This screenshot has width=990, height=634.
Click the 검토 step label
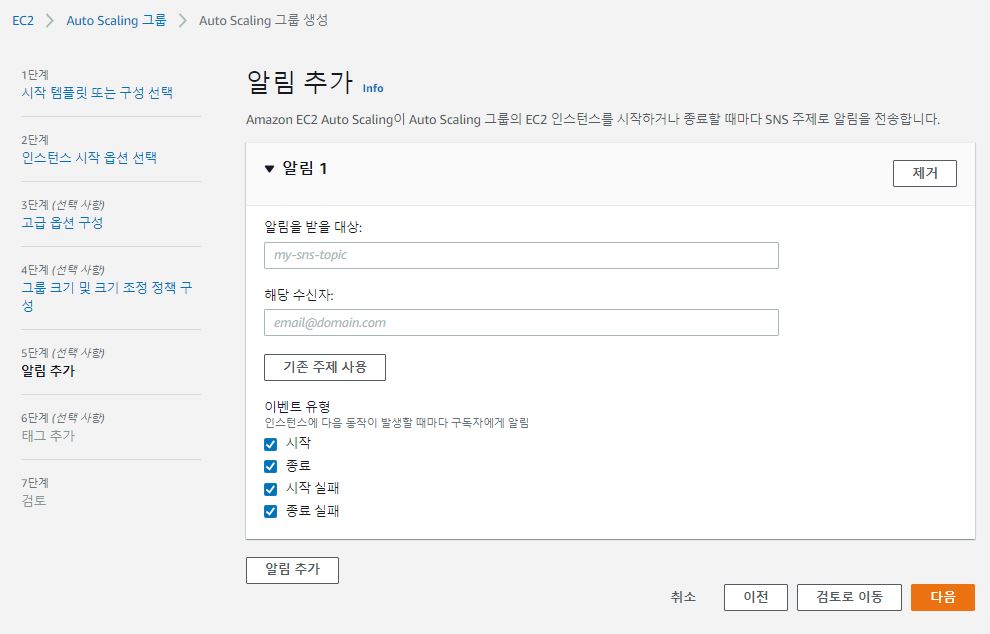point(34,501)
